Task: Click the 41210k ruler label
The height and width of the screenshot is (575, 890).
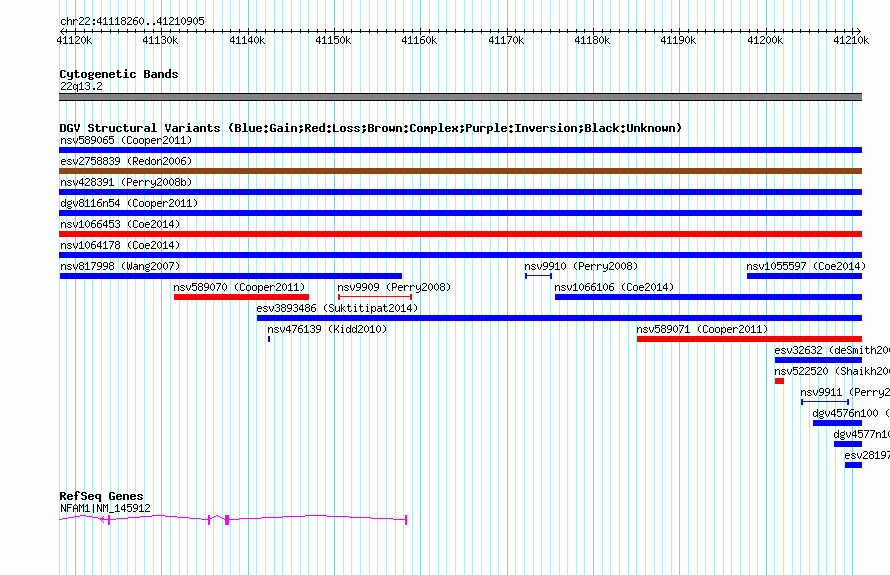Action: pyautogui.click(x=851, y=40)
